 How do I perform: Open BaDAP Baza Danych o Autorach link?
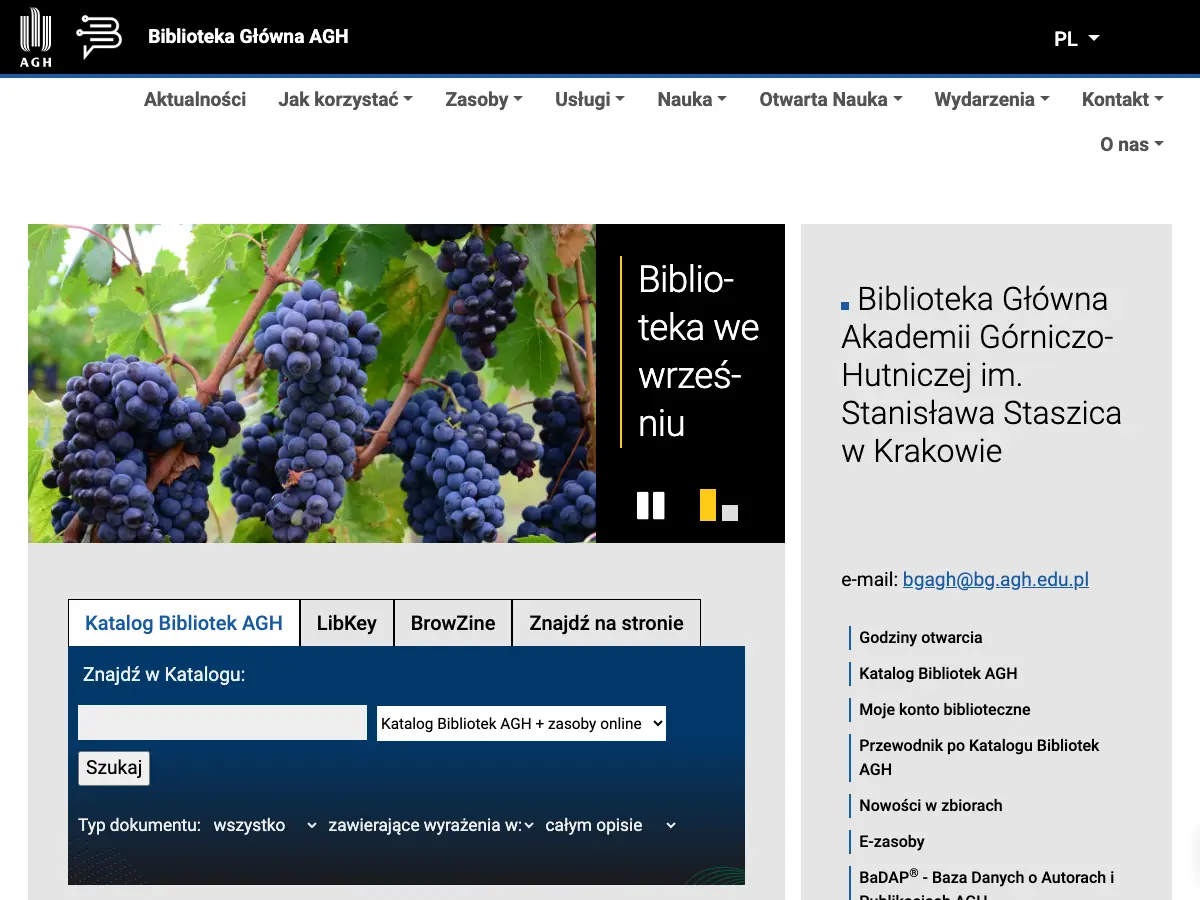[987, 884]
